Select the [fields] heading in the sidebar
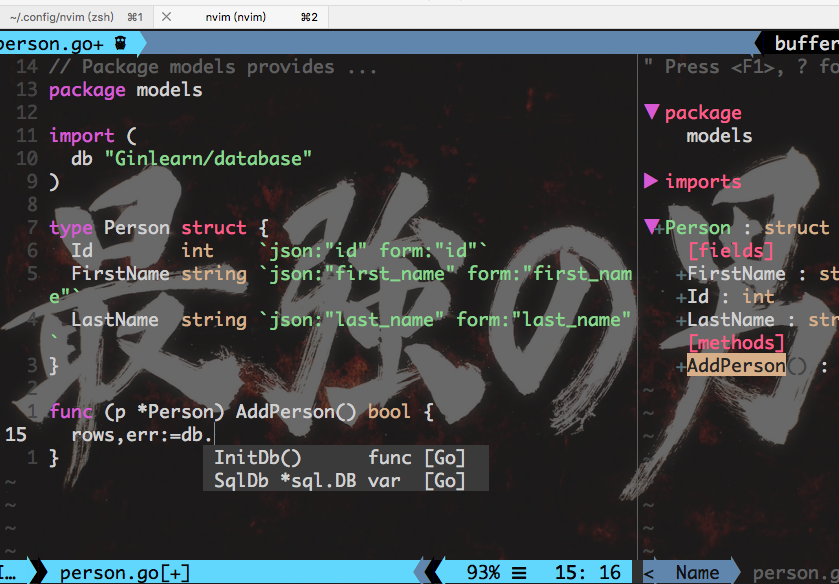The width and height of the screenshot is (839, 584). click(730, 250)
